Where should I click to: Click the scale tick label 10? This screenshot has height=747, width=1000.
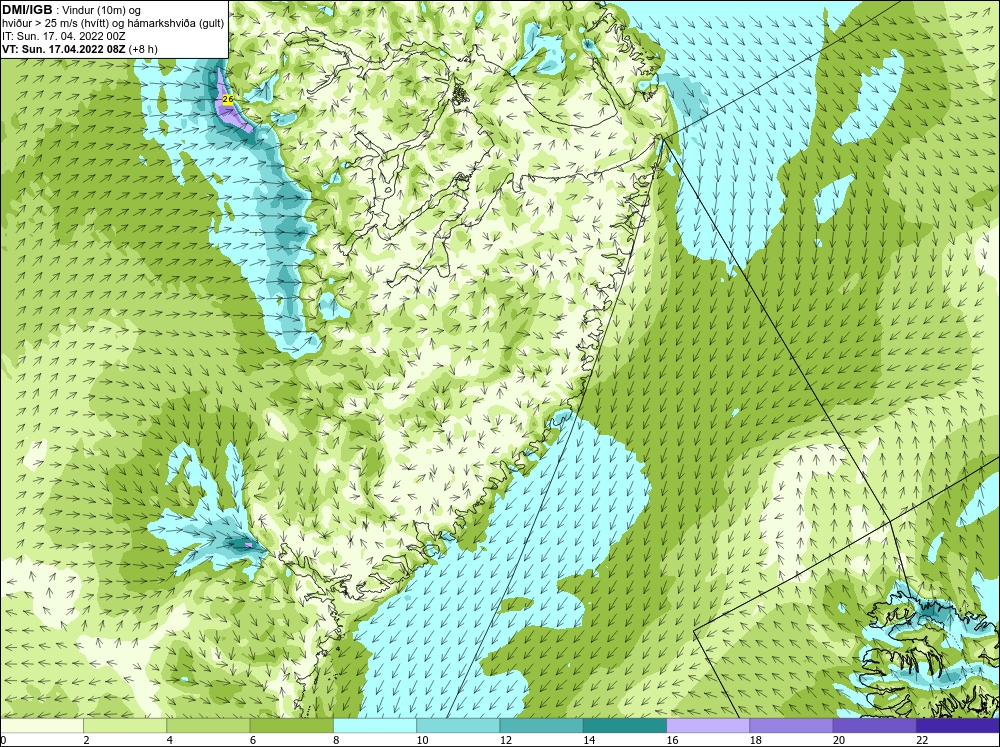coord(422,740)
